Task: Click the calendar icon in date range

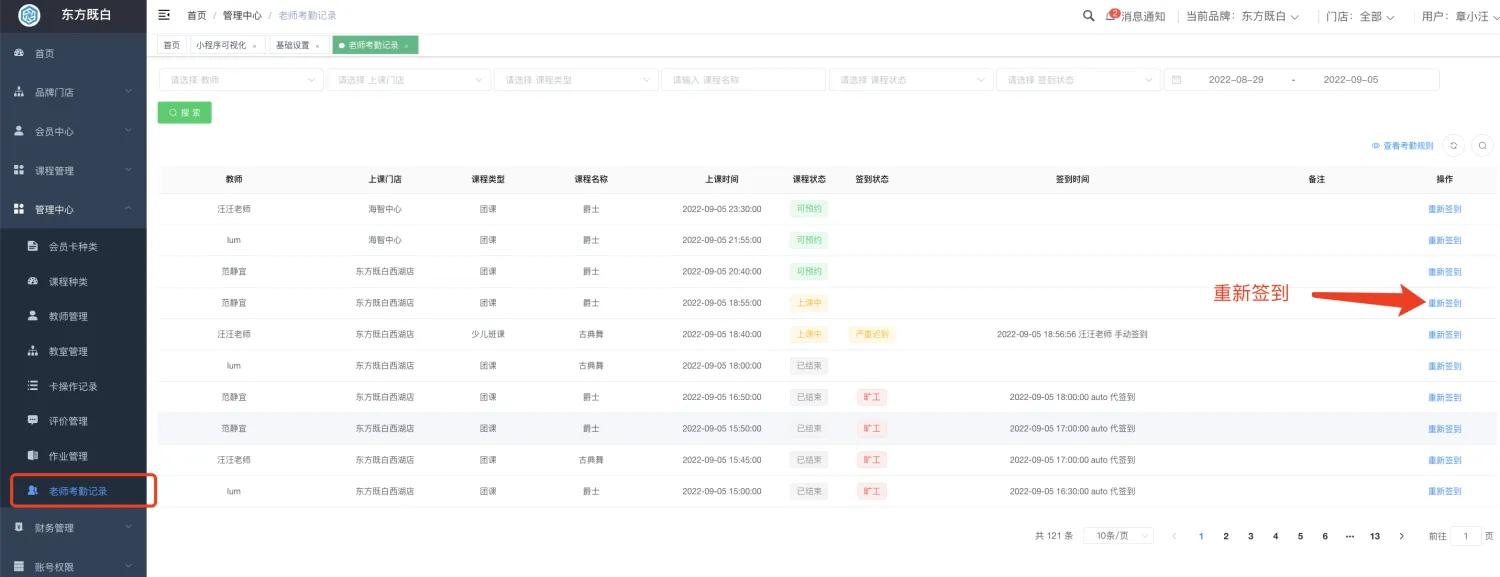Action: [1177, 80]
